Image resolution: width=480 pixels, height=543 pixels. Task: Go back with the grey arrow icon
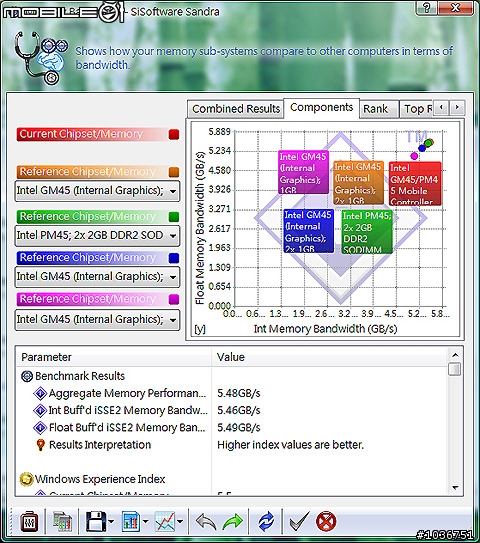[206, 522]
